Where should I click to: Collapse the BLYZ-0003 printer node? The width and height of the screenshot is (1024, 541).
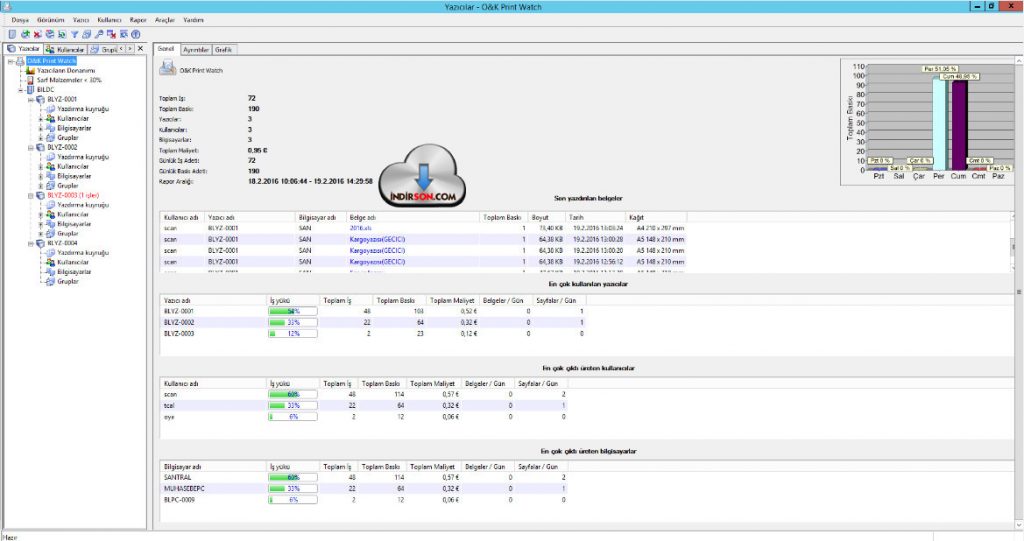[31, 195]
